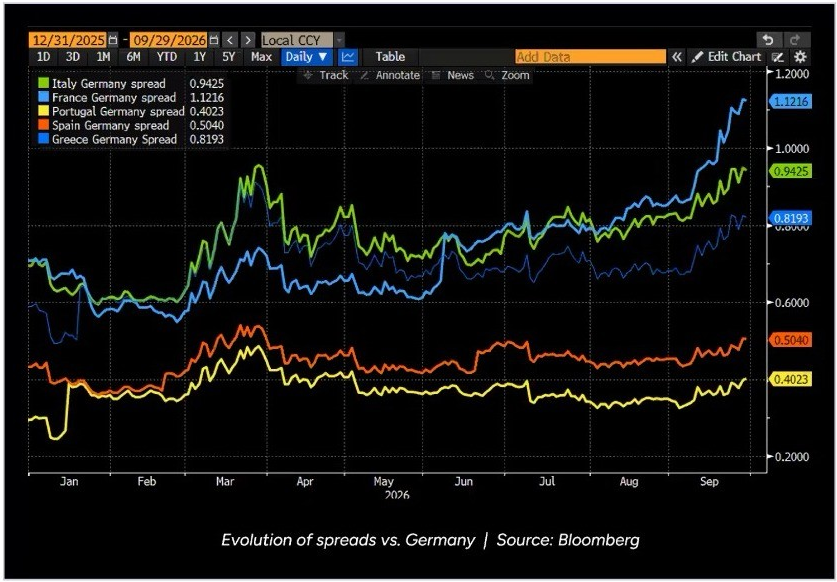Open the end date calendar picker icon
This screenshot has width=837, height=582.
pyautogui.click(x=214, y=40)
